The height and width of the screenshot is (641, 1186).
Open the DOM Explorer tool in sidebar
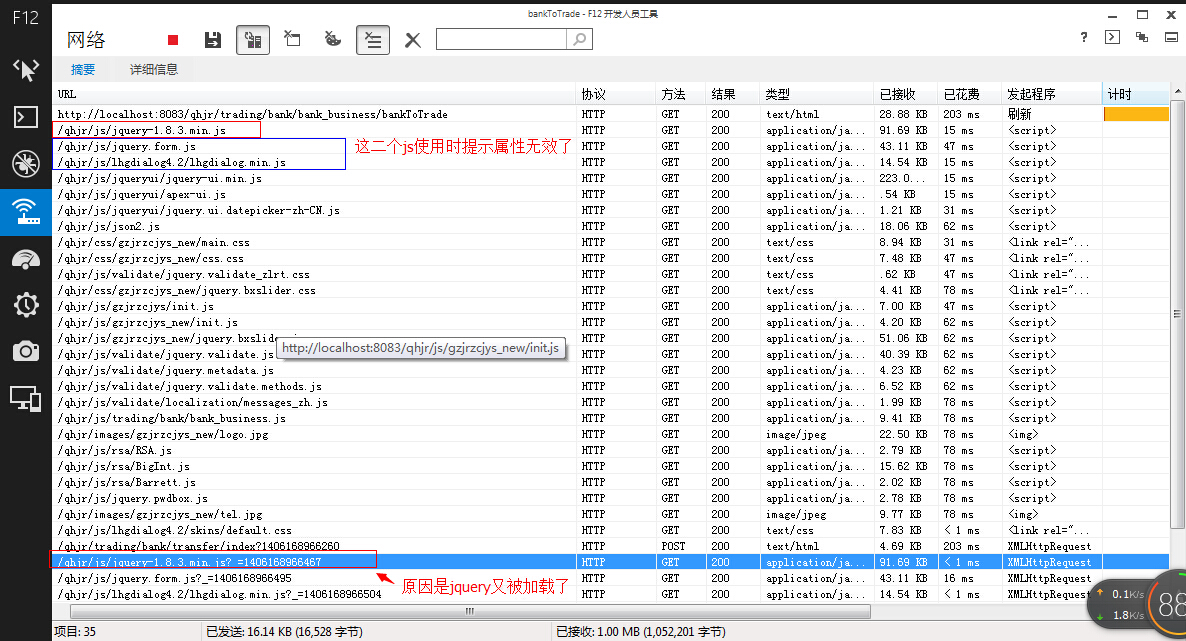tap(25, 69)
